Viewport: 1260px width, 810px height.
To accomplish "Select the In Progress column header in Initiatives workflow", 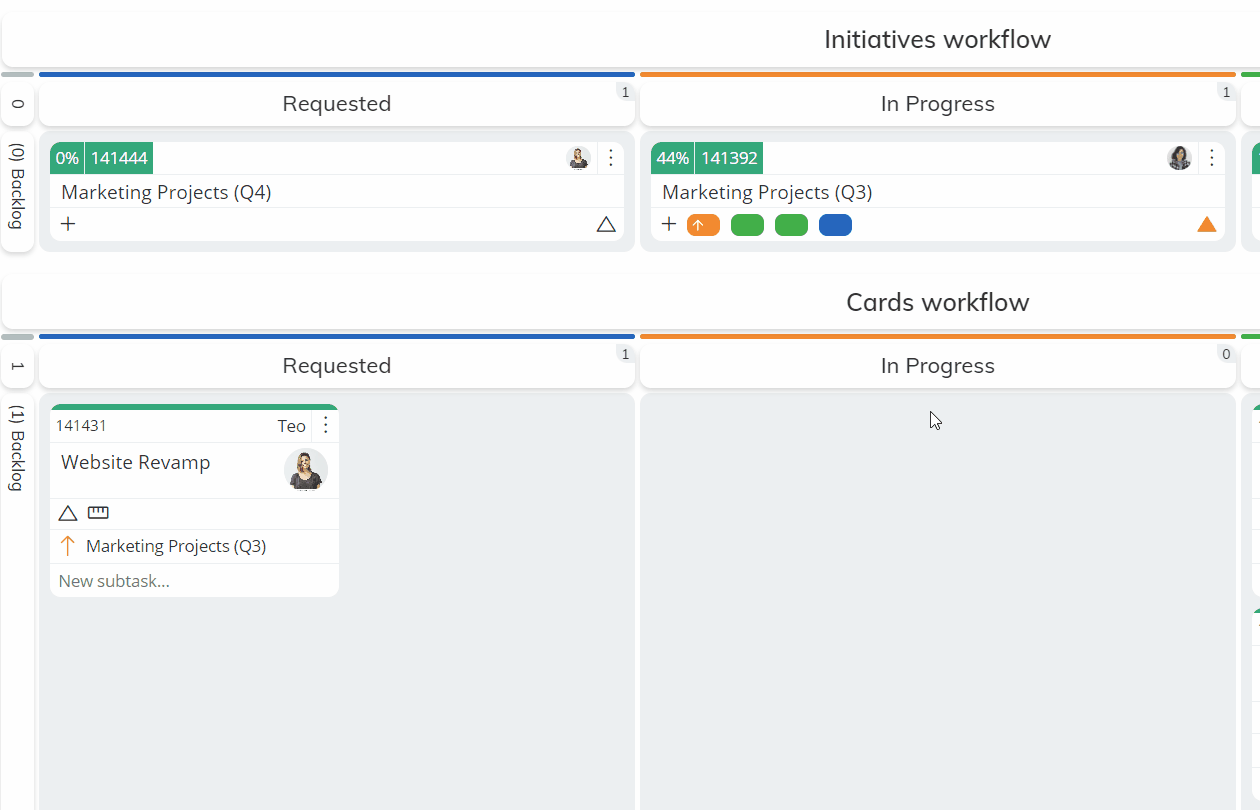I will click(937, 103).
